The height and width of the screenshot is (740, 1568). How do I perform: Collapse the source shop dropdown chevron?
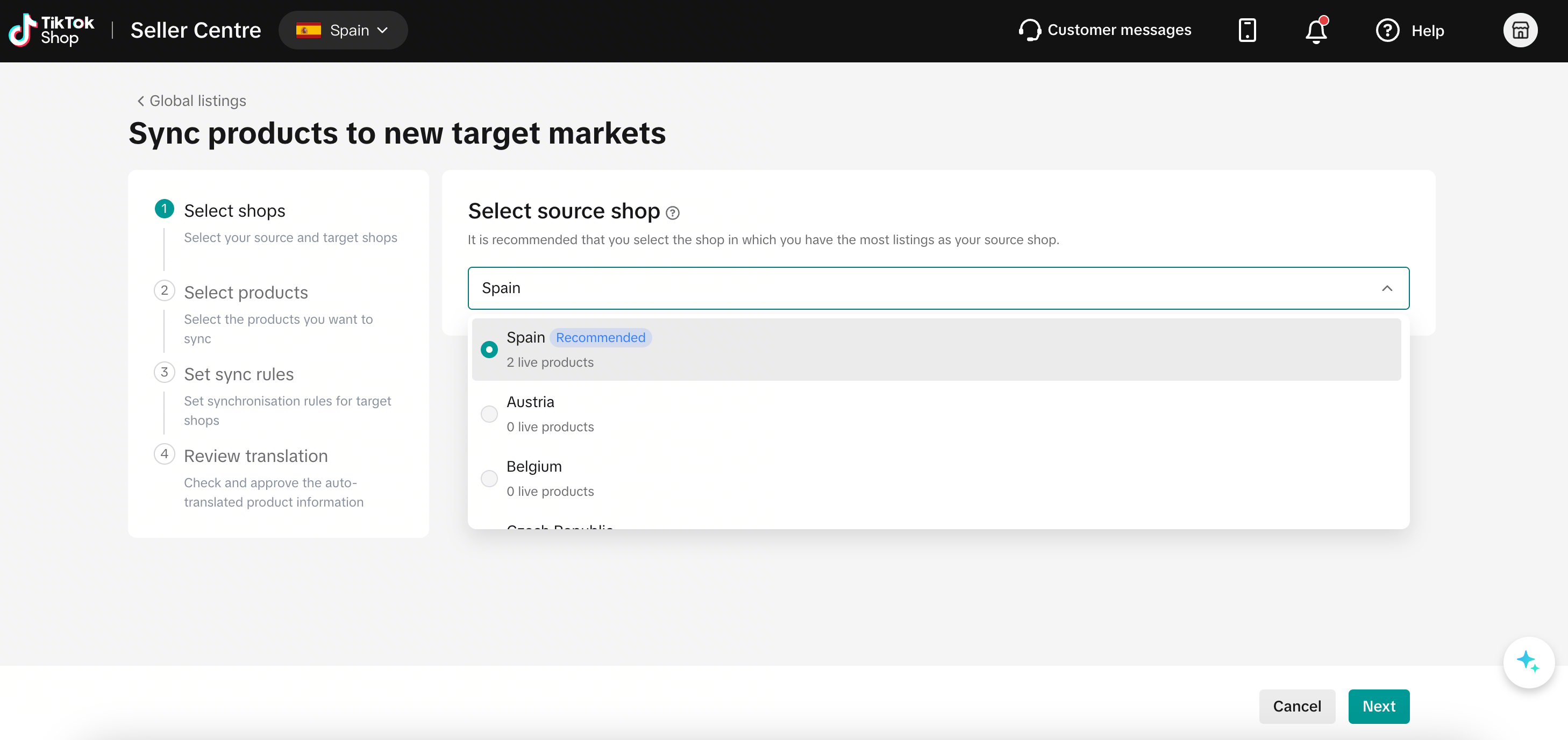(x=1387, y=288)
